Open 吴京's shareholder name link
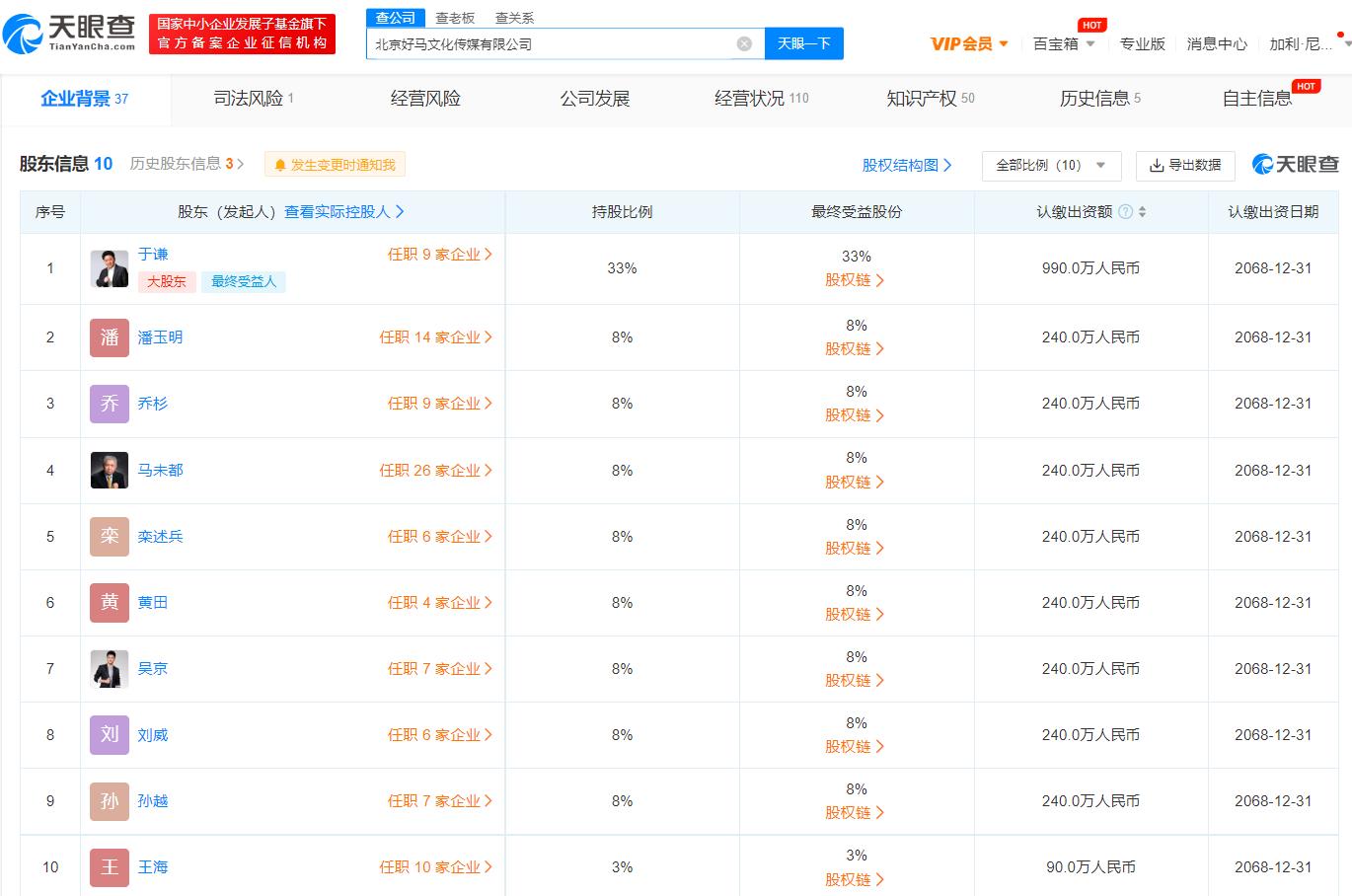The height and width of the screenshot is (896, 1352). click(153, 669)
